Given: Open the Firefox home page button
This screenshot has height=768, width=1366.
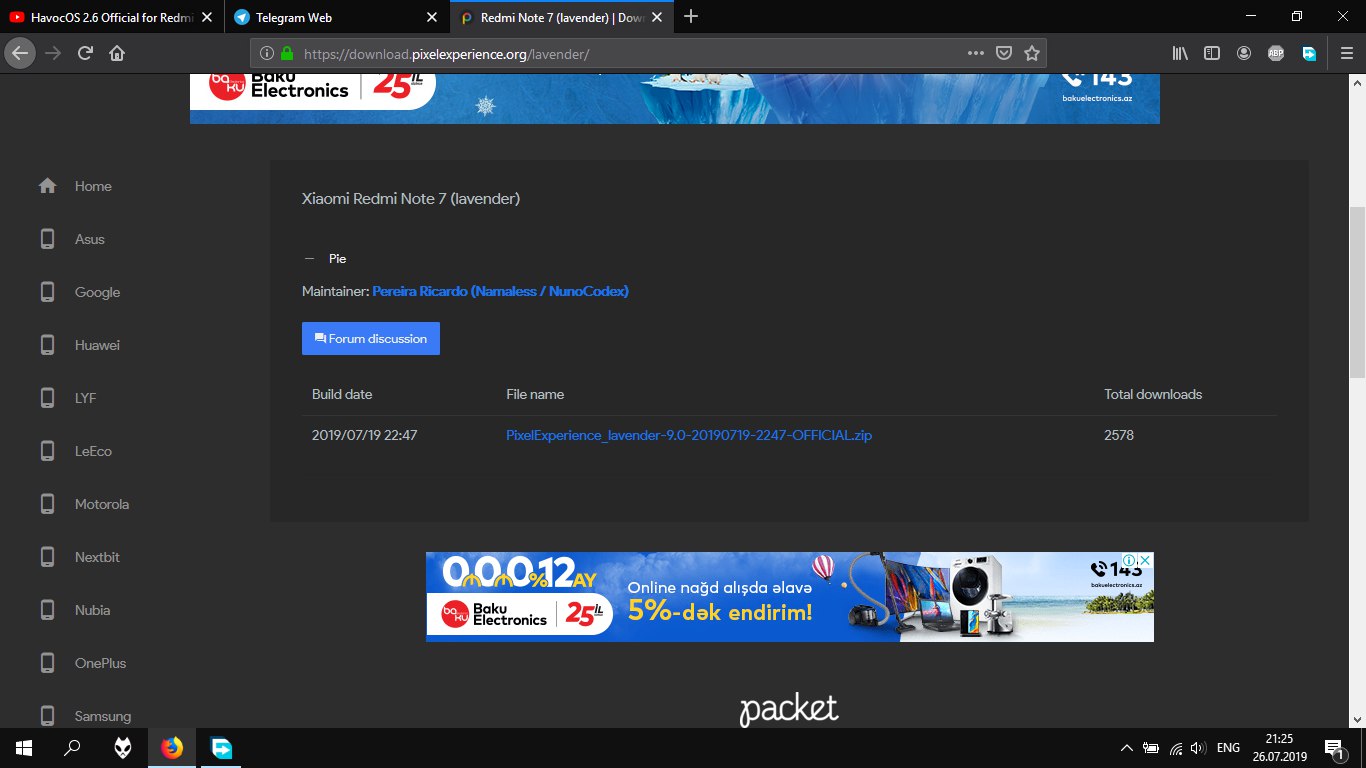Looking at the screenshot, I should coord(117,53).
